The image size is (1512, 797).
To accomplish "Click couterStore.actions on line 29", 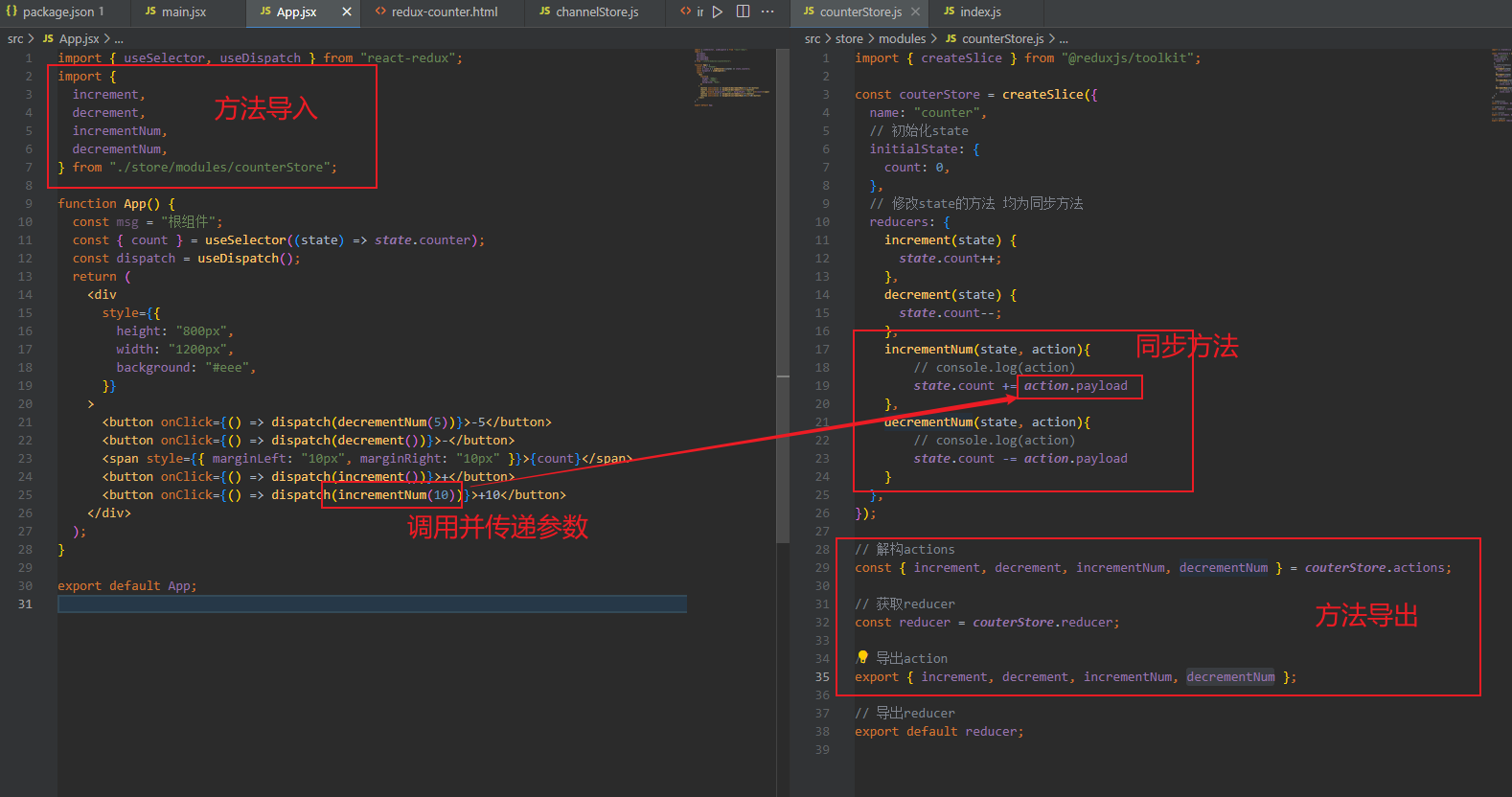I will [x=1374, y=567].
